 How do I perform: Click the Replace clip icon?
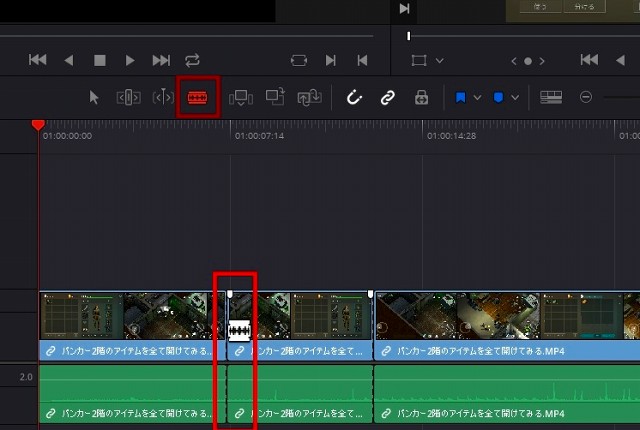(x=309, y=97)
